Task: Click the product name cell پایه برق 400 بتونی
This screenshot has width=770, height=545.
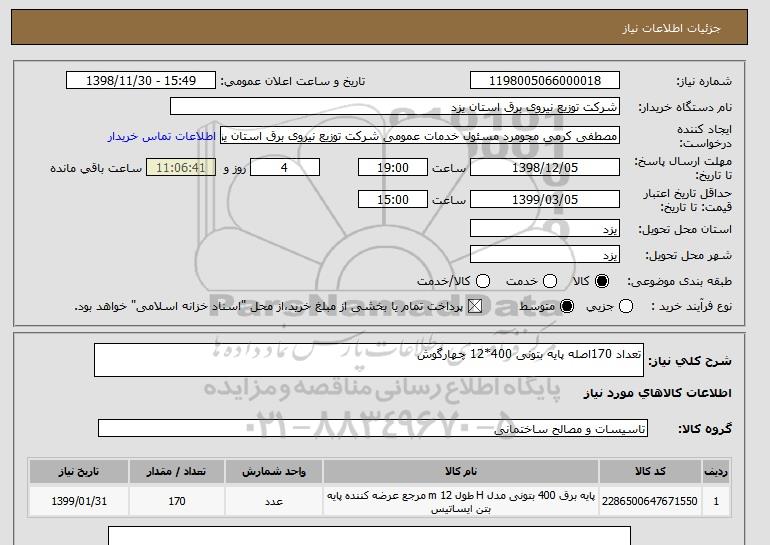Action: [x=461, y=501]
